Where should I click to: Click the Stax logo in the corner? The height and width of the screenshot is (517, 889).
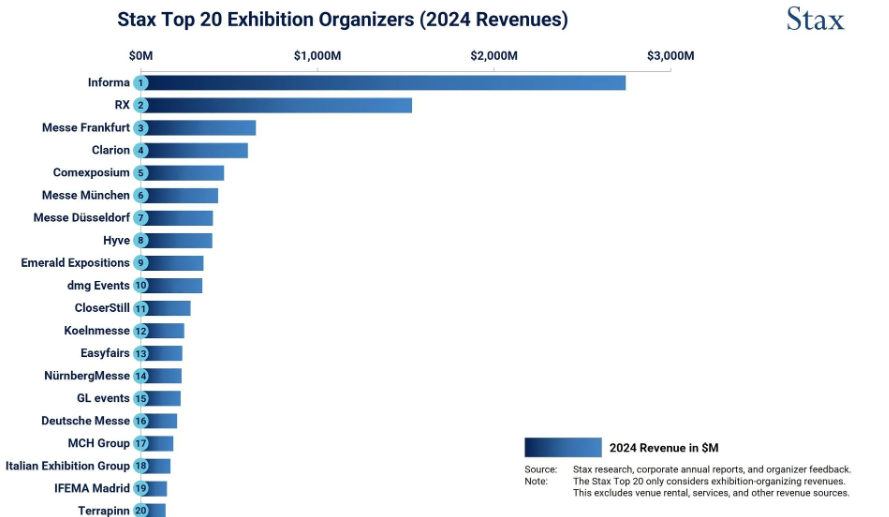tap(814, 19)
